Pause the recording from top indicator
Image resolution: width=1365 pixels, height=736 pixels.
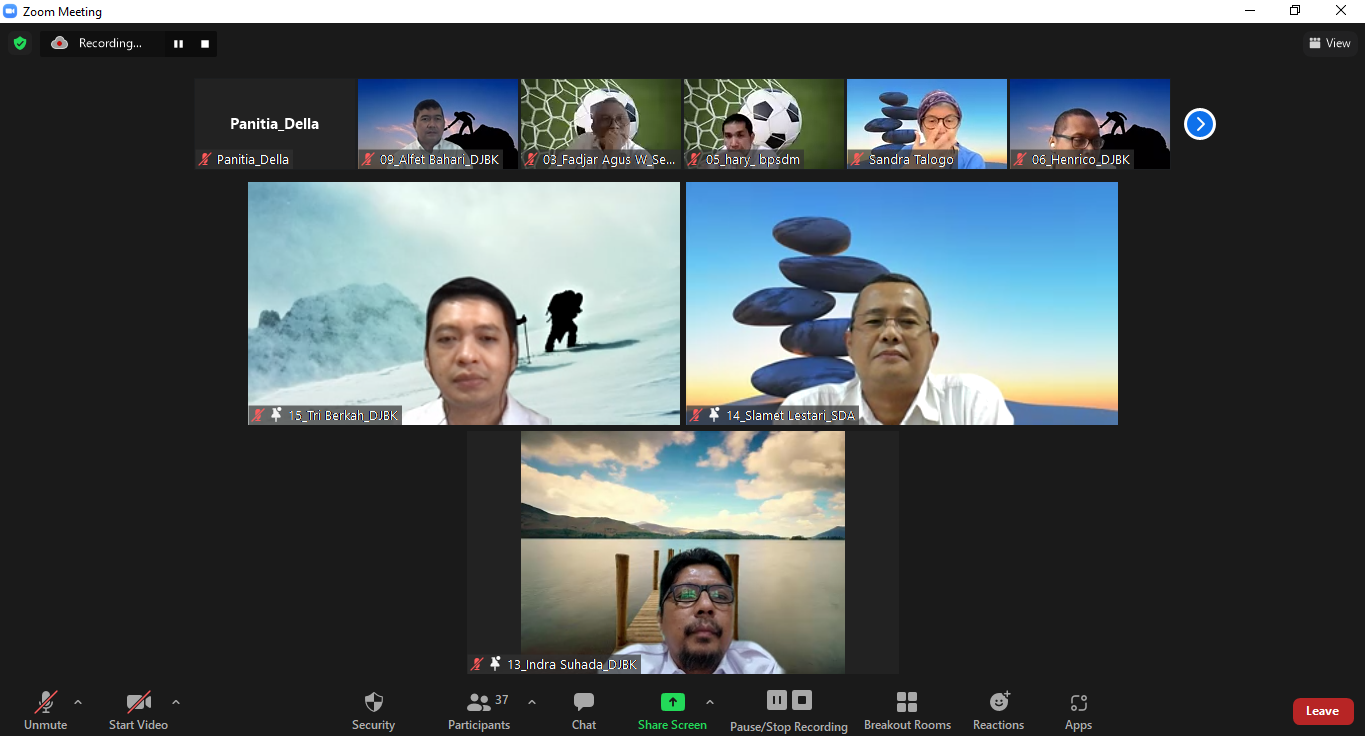tap(178, 44)
